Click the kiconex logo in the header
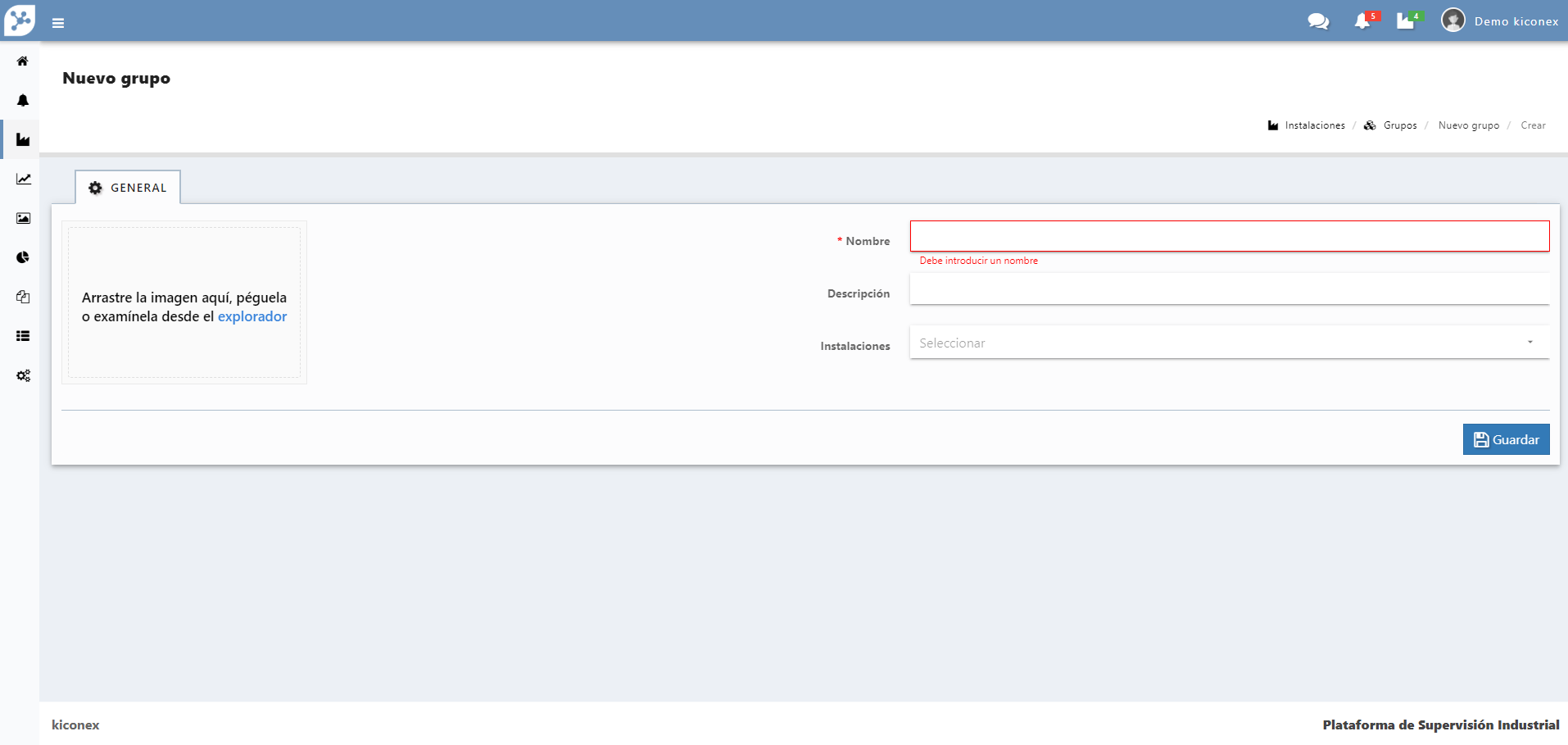The height and width of the screenshot is (745, 1568). (20, 20)
